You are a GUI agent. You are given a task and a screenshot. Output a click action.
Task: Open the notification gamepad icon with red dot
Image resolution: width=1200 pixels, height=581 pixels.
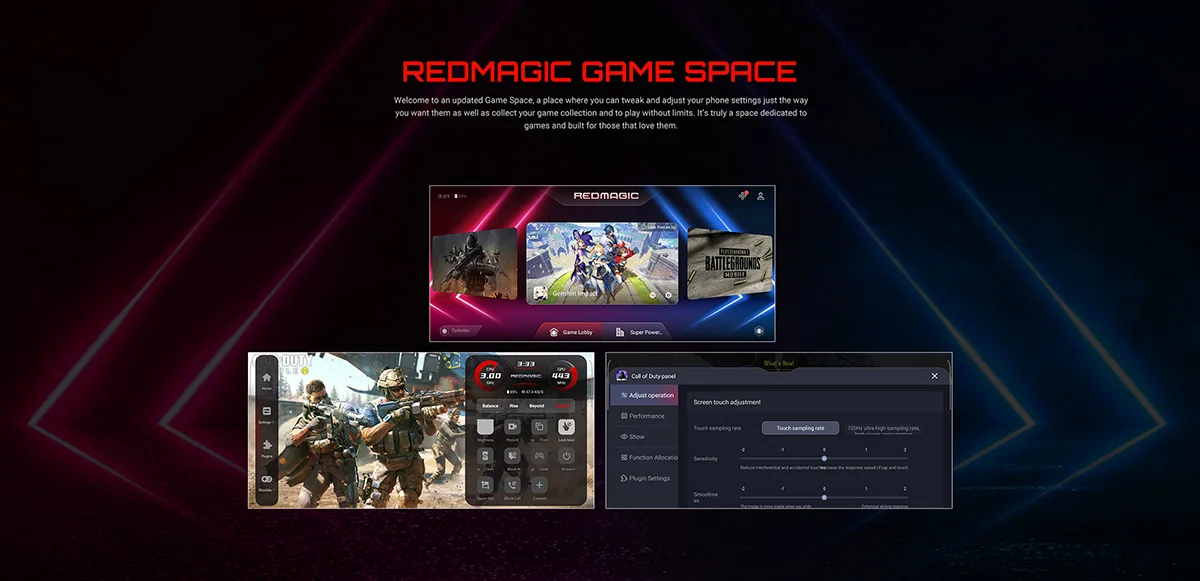[x=743, y=196]
